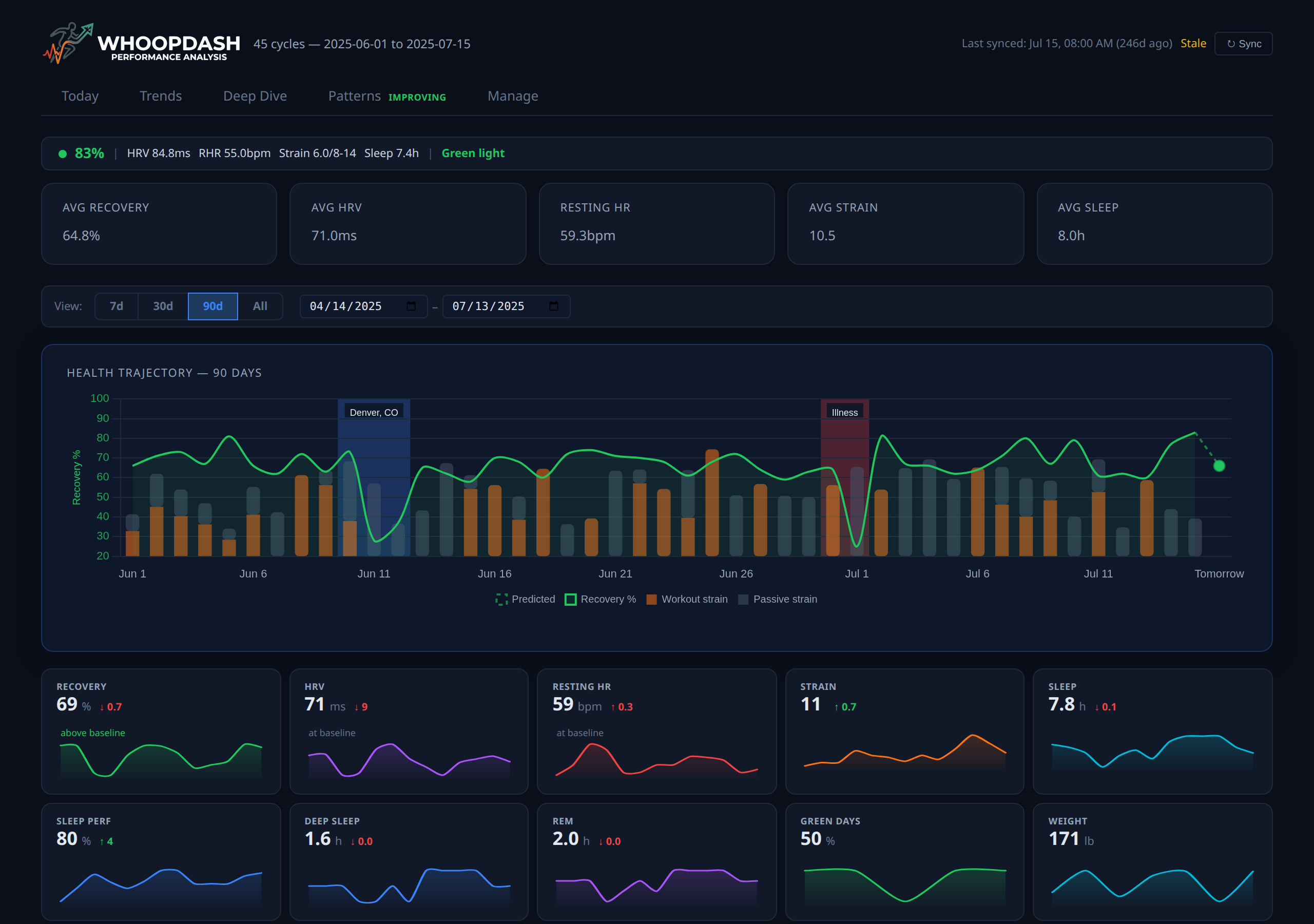Click the Sync button
This screenshot has height=924, width=1314.
tap(1243, 44)
